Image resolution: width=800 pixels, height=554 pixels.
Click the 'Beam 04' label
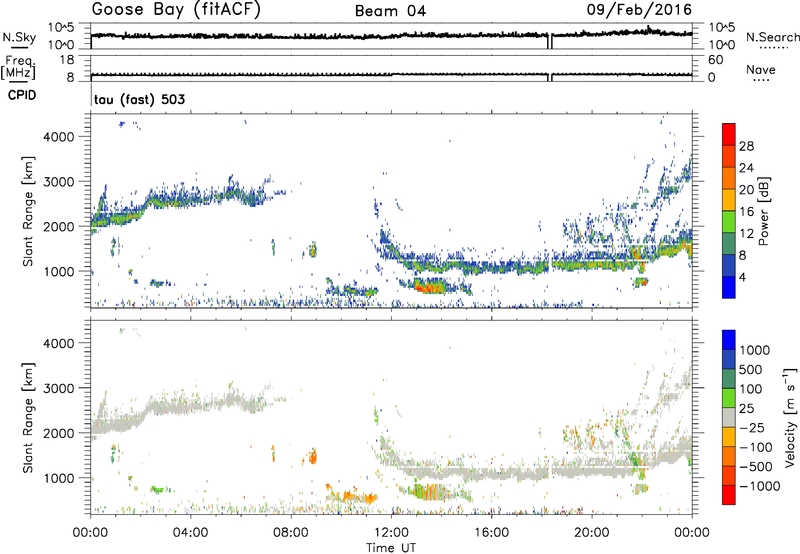coord(390,11)
